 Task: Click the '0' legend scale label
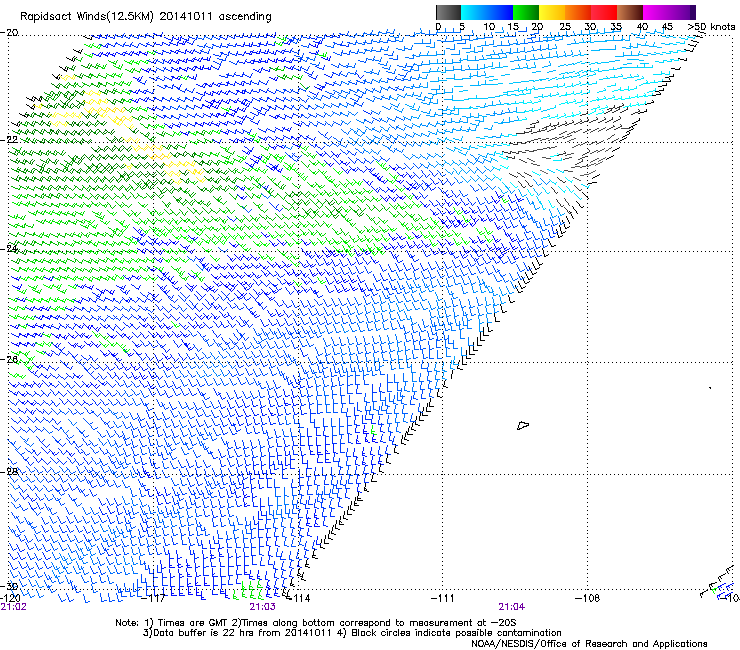coord(438,27)
